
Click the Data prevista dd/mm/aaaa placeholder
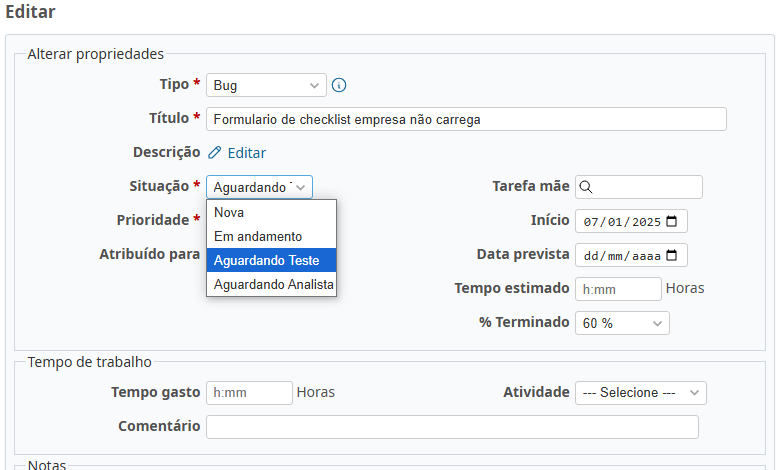tap(620, 256)
